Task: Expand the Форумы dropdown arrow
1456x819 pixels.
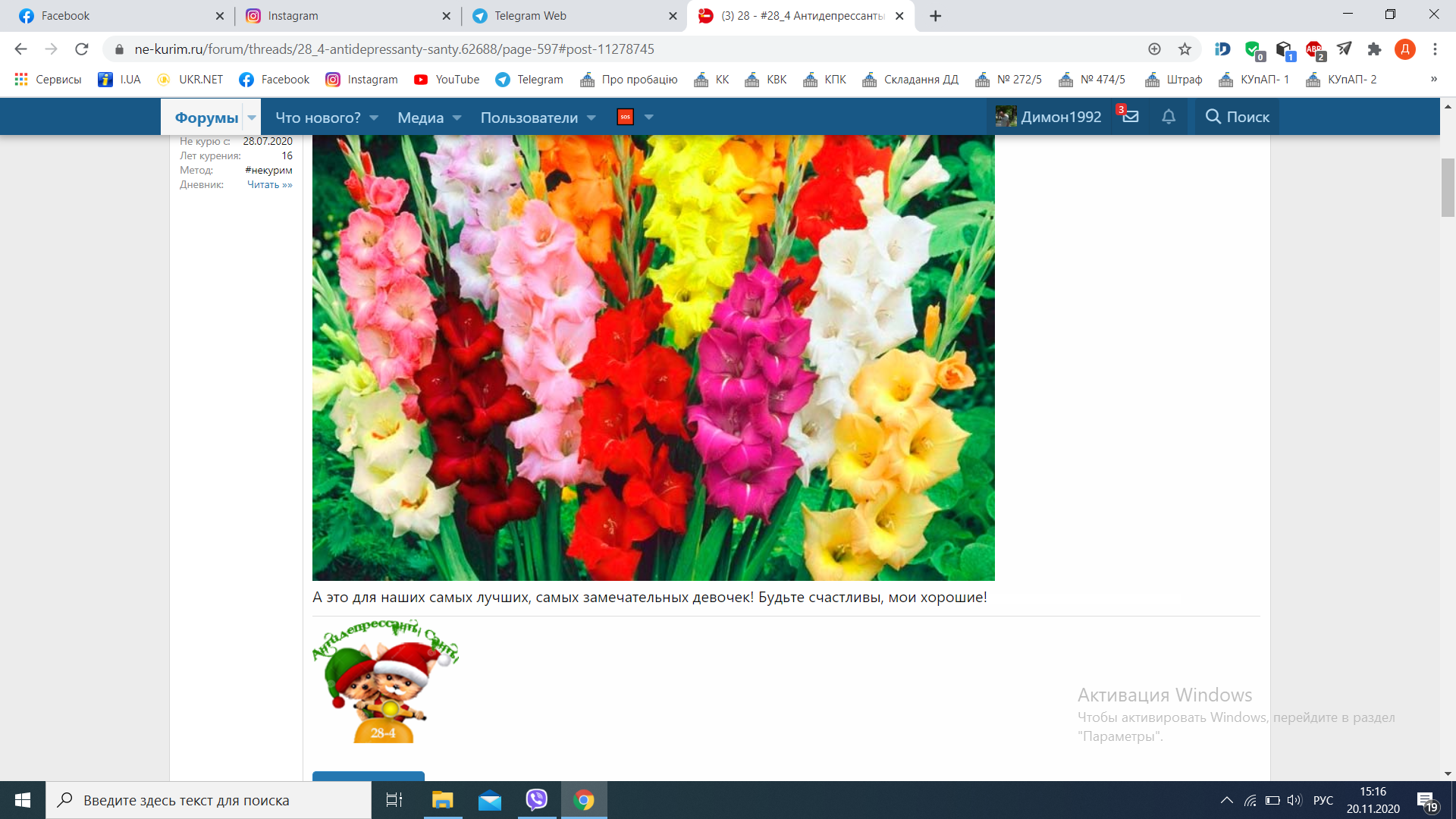Action: (x=252, y=118)
